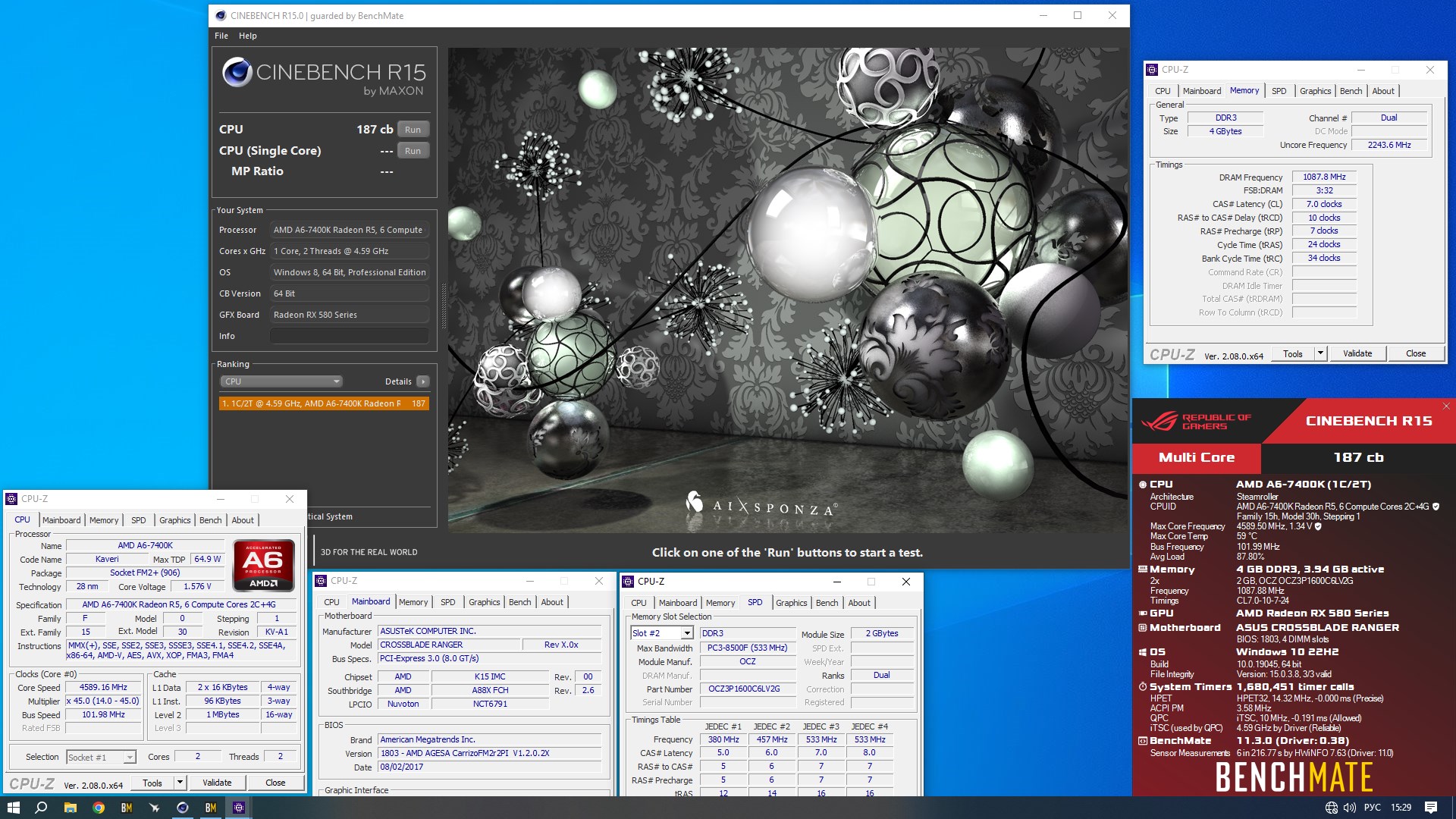Activate the CPU-Z taskbar icon
Image resolution: width=1456 pixels, height=819 pixels.
tap(239, 808)
